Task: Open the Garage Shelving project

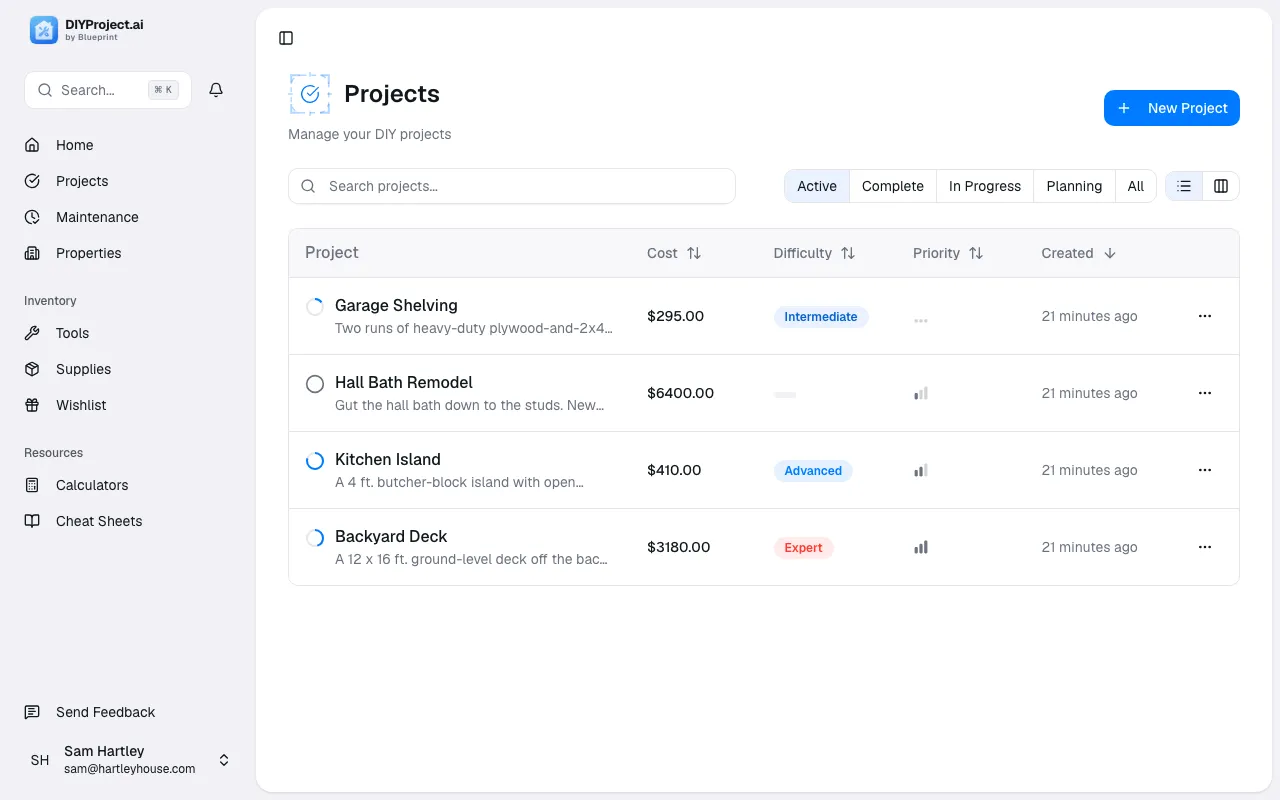Action: [x=396, y=306]
